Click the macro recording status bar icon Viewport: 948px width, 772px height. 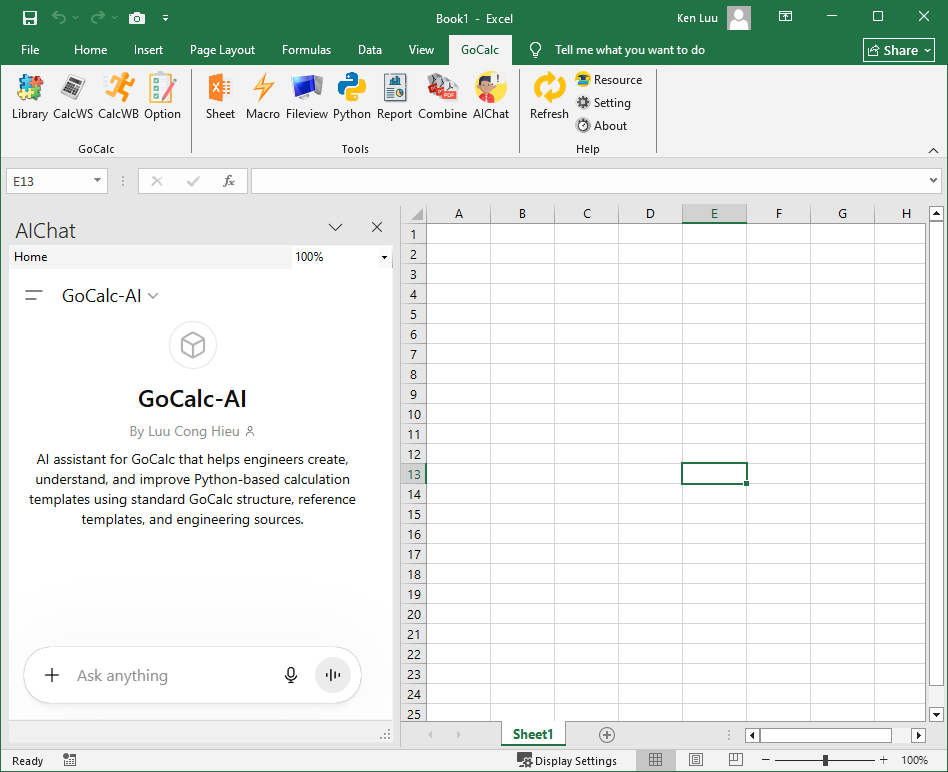pos(70,760)
